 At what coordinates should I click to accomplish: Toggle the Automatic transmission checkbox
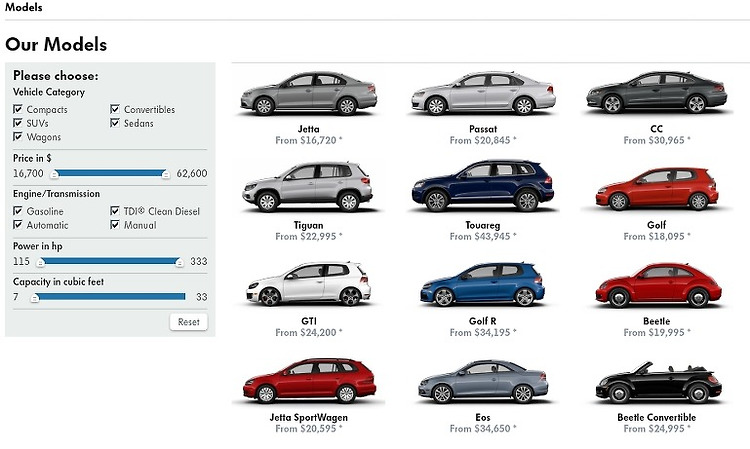[18, 225]
